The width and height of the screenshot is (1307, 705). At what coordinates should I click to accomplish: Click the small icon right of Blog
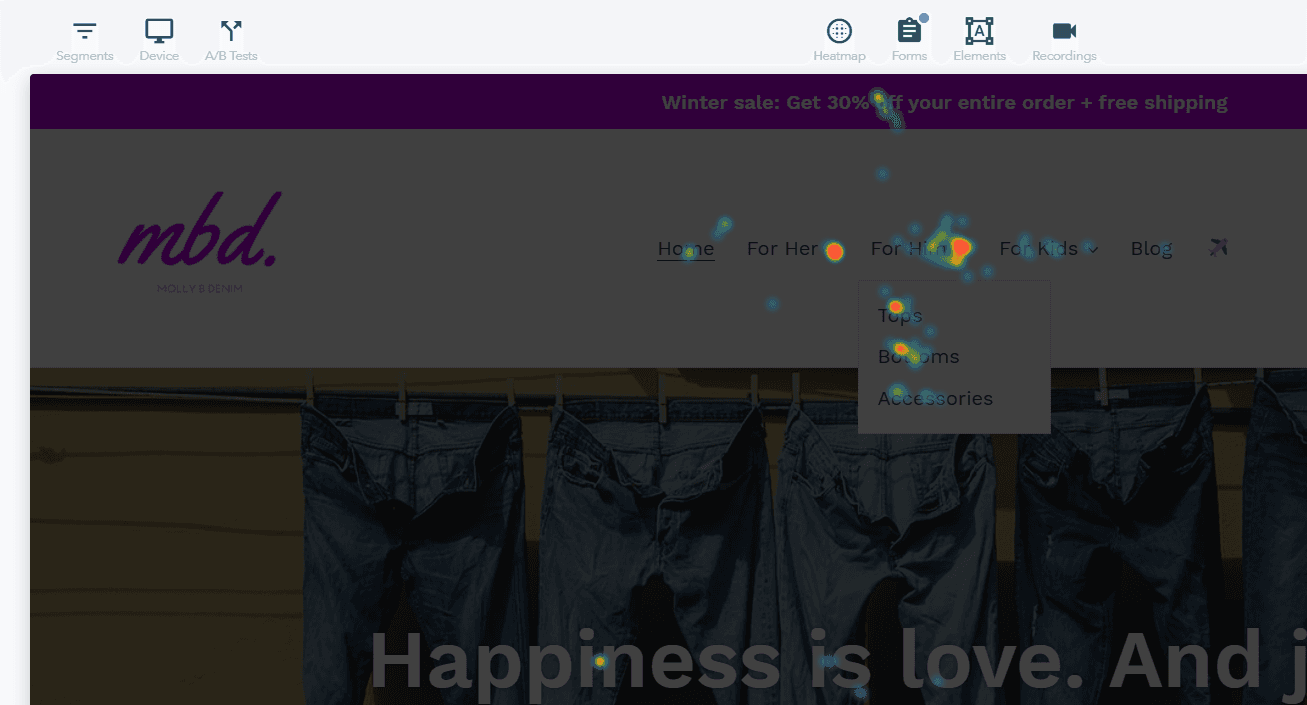point(1217,247)
